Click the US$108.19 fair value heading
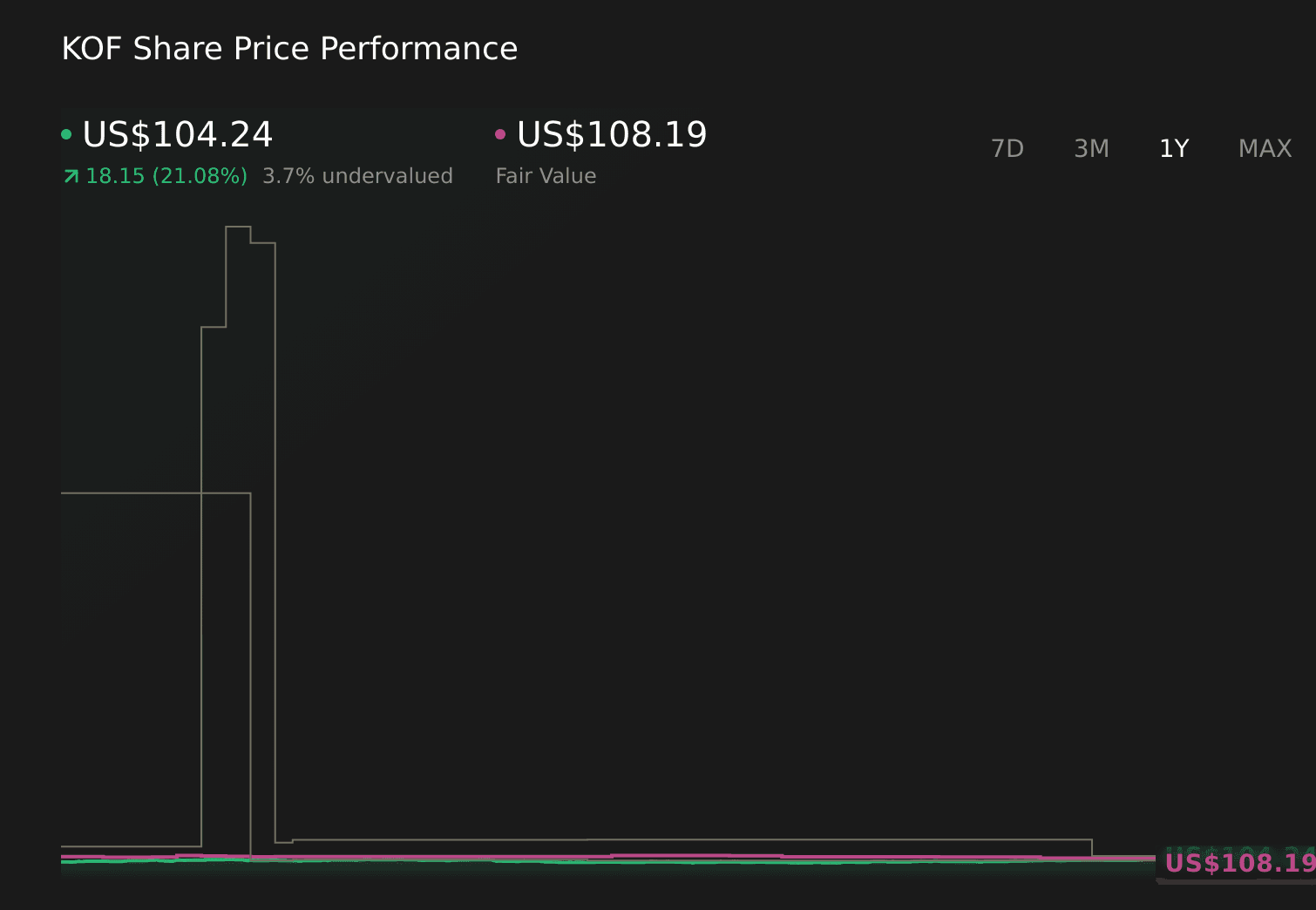 [612, 135]
